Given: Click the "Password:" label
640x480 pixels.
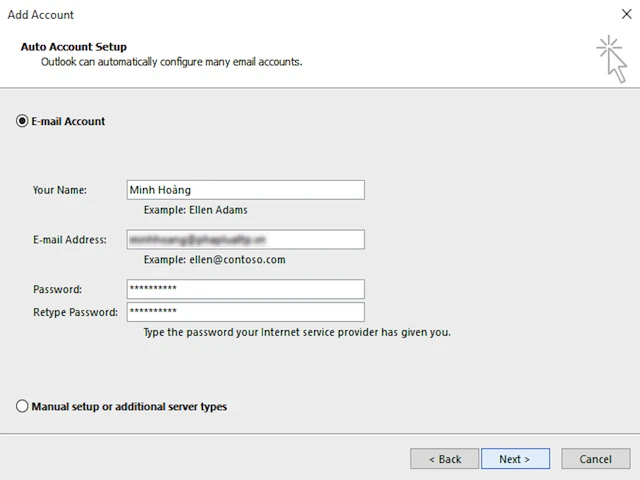Looking at the screenshot, I should coord(57,290).
